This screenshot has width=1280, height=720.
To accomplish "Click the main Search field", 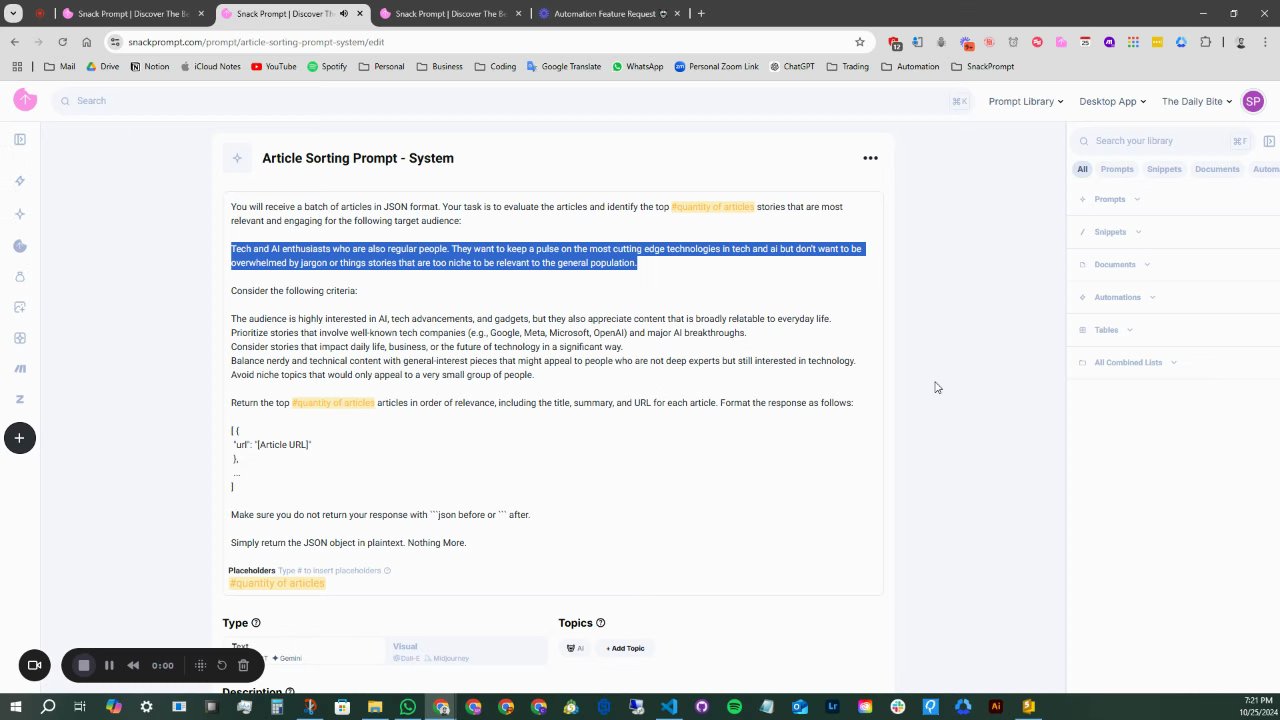I will 510,101.
